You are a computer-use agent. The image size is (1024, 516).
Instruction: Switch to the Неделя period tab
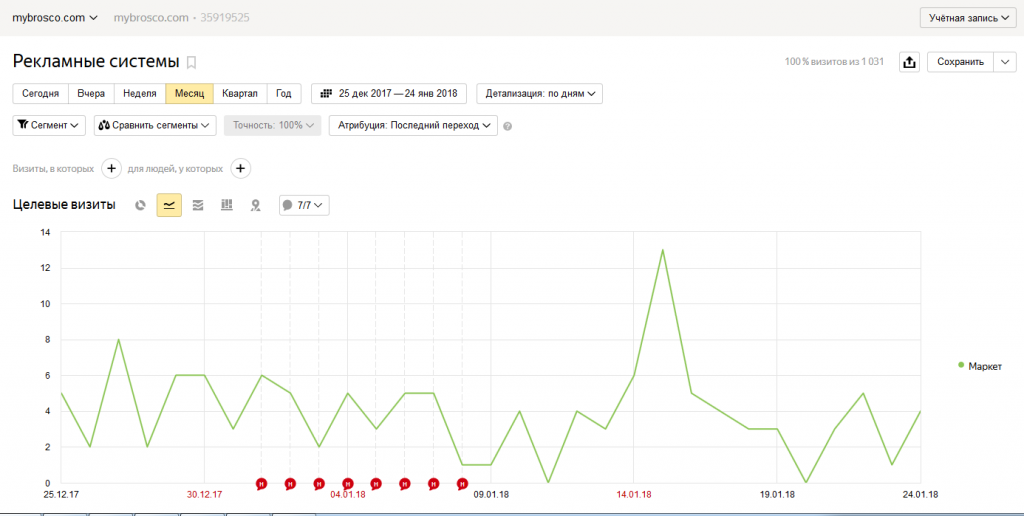[x=139, y=94]
